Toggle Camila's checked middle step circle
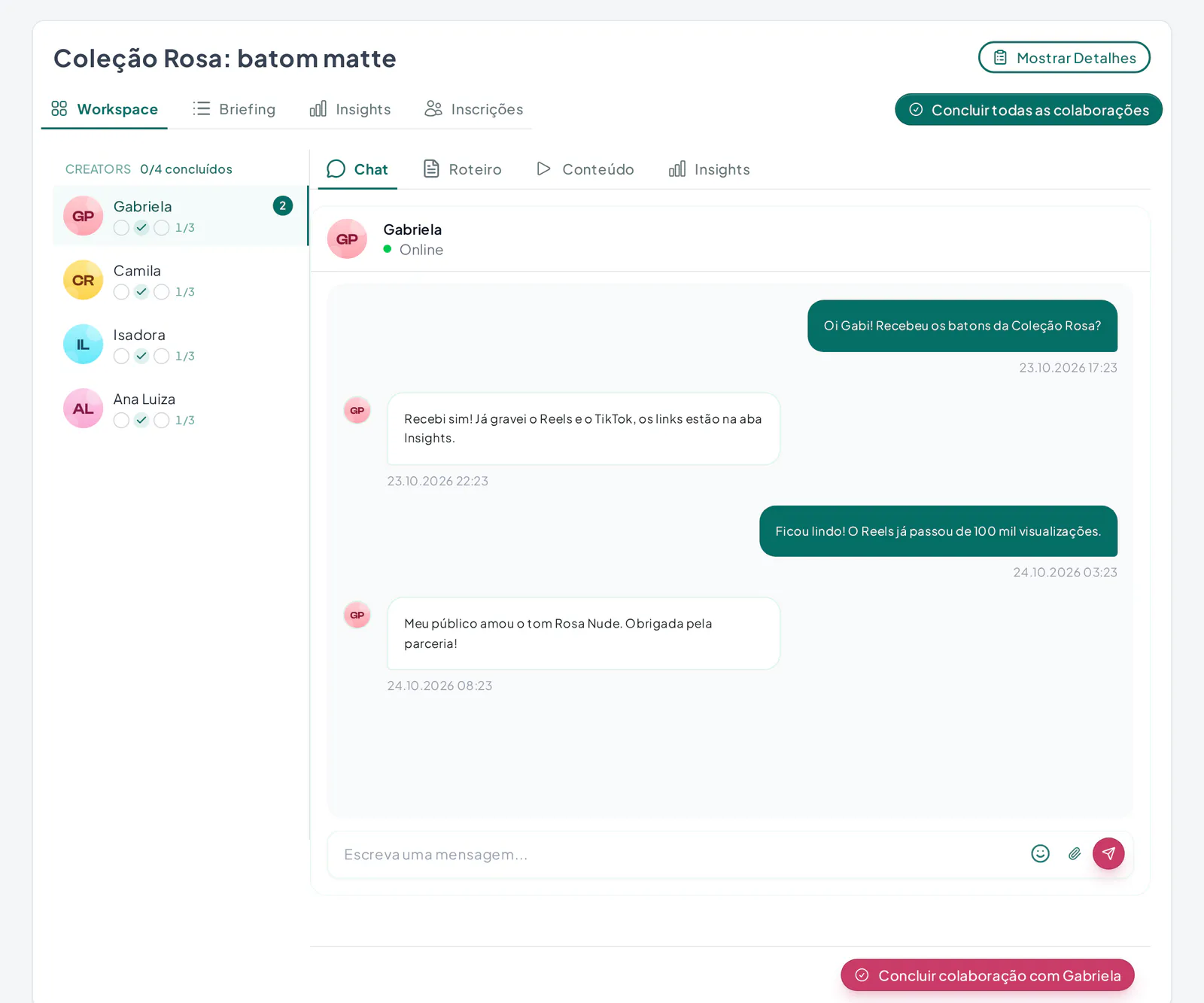This screenshot has height=1003, width=1204. [141, 292]
